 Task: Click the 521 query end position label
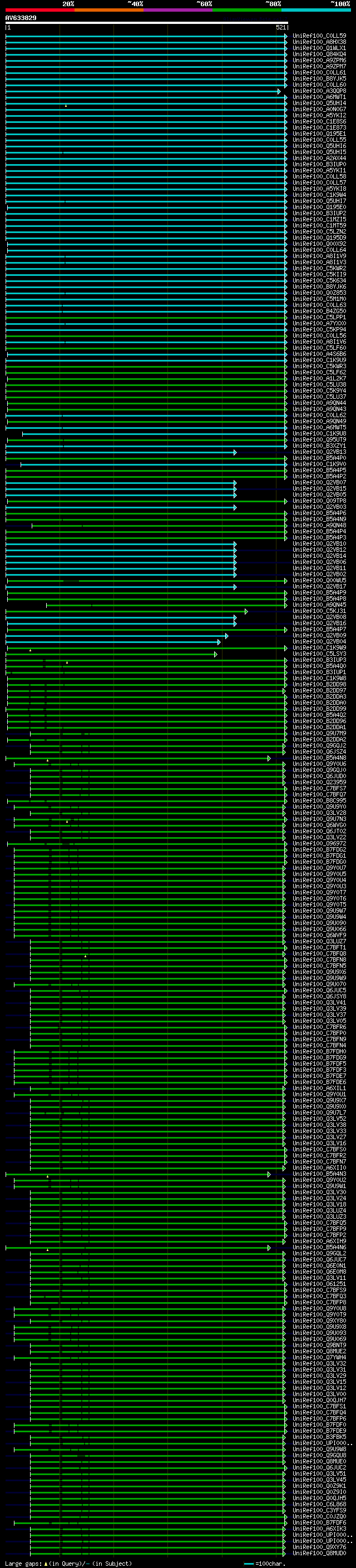click(x=280, y=27)
